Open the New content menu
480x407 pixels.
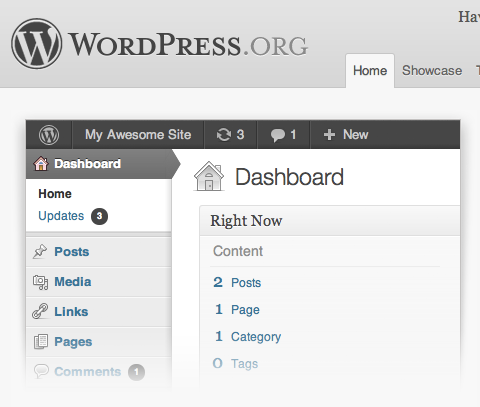click(346, 135)
